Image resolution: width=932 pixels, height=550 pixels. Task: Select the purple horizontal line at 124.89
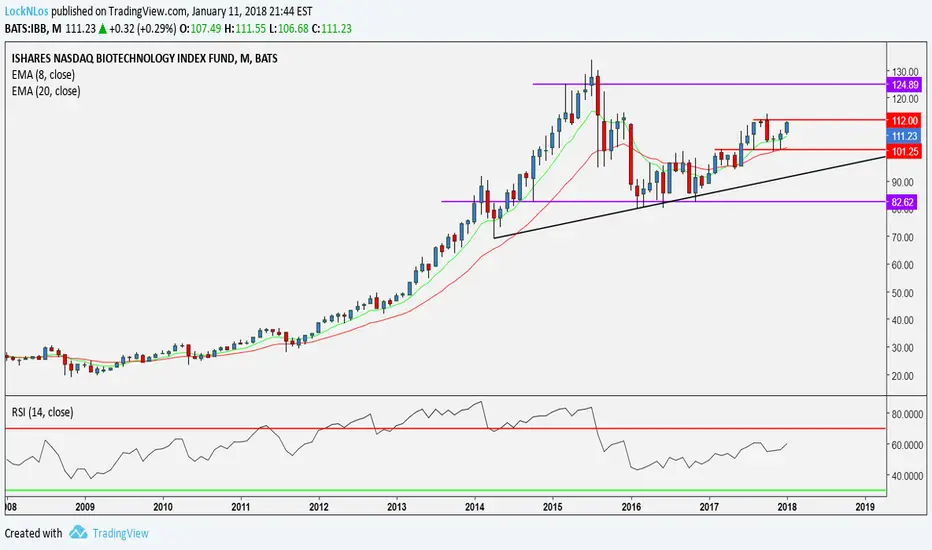(x=709, y=84)
